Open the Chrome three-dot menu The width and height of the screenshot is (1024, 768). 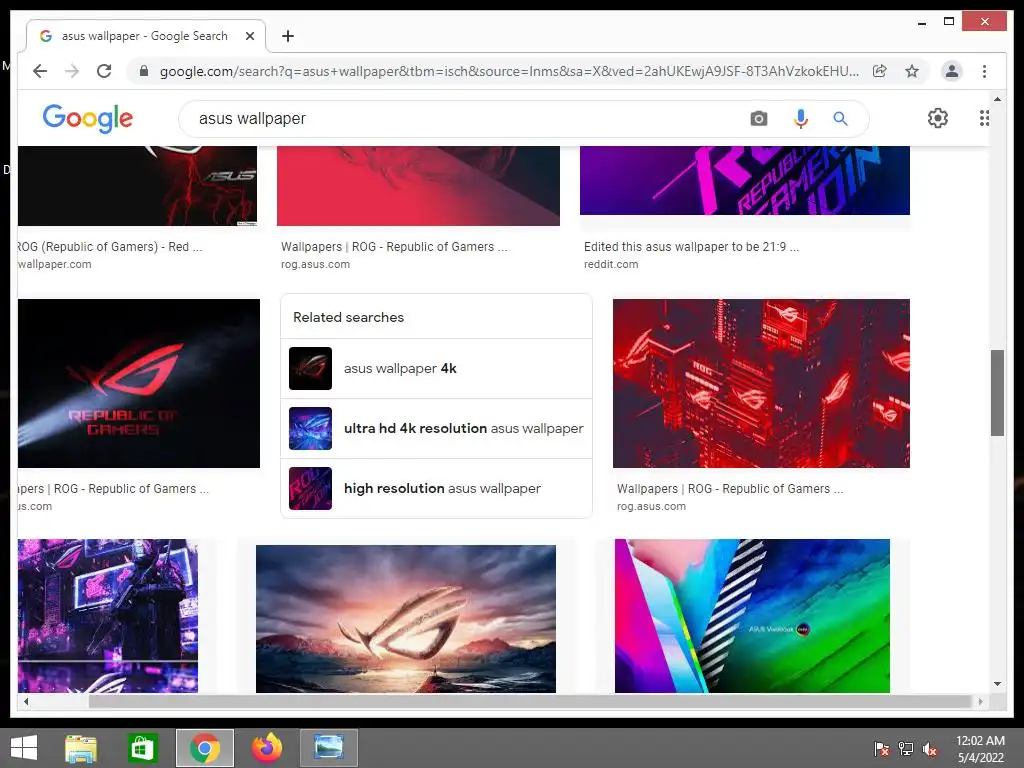coord(984,71)
